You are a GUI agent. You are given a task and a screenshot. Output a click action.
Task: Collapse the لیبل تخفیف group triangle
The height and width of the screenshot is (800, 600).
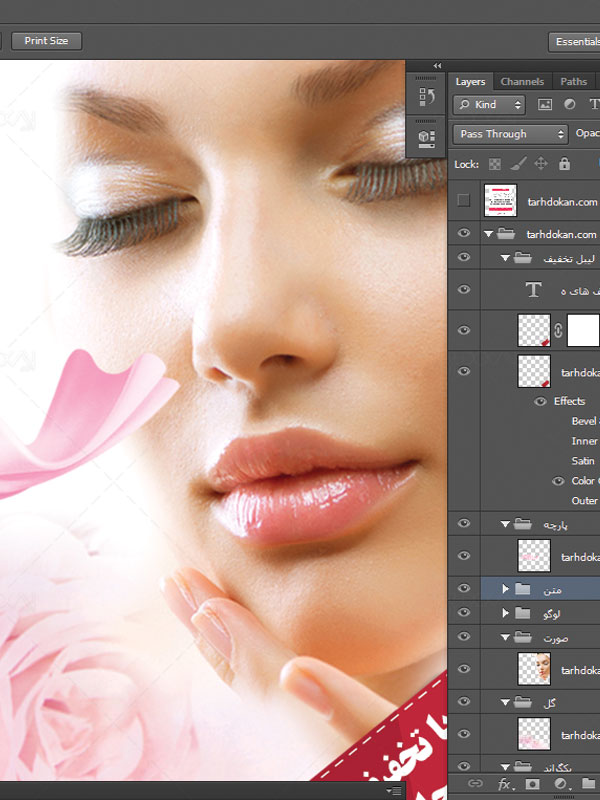point(505,258)
